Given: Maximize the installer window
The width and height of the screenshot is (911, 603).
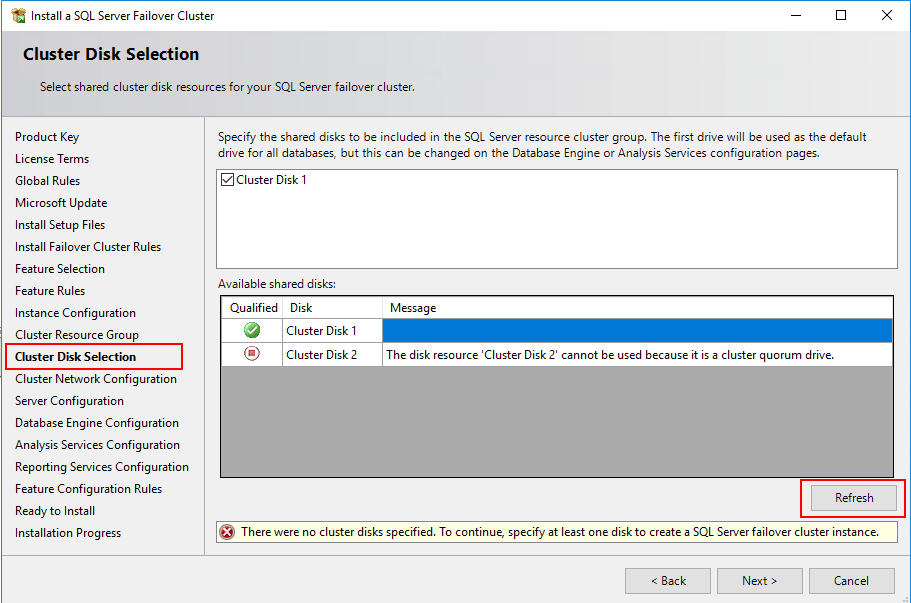Looking at the screenshot, I should (x=841, y=16).
